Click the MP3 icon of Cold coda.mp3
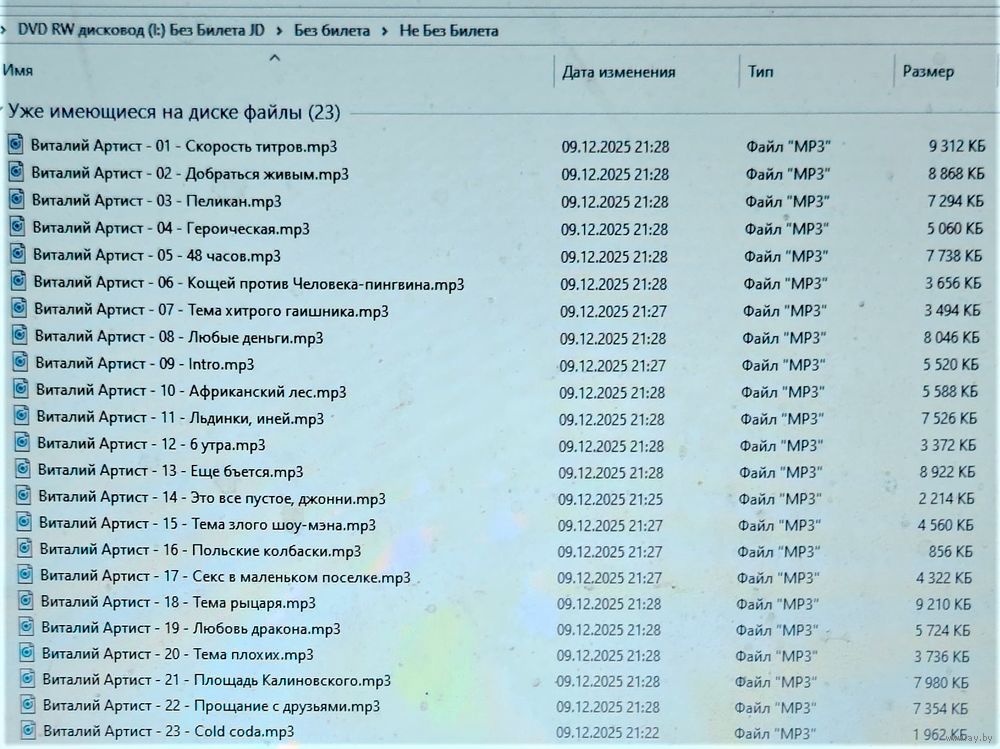 pos(29,730)
